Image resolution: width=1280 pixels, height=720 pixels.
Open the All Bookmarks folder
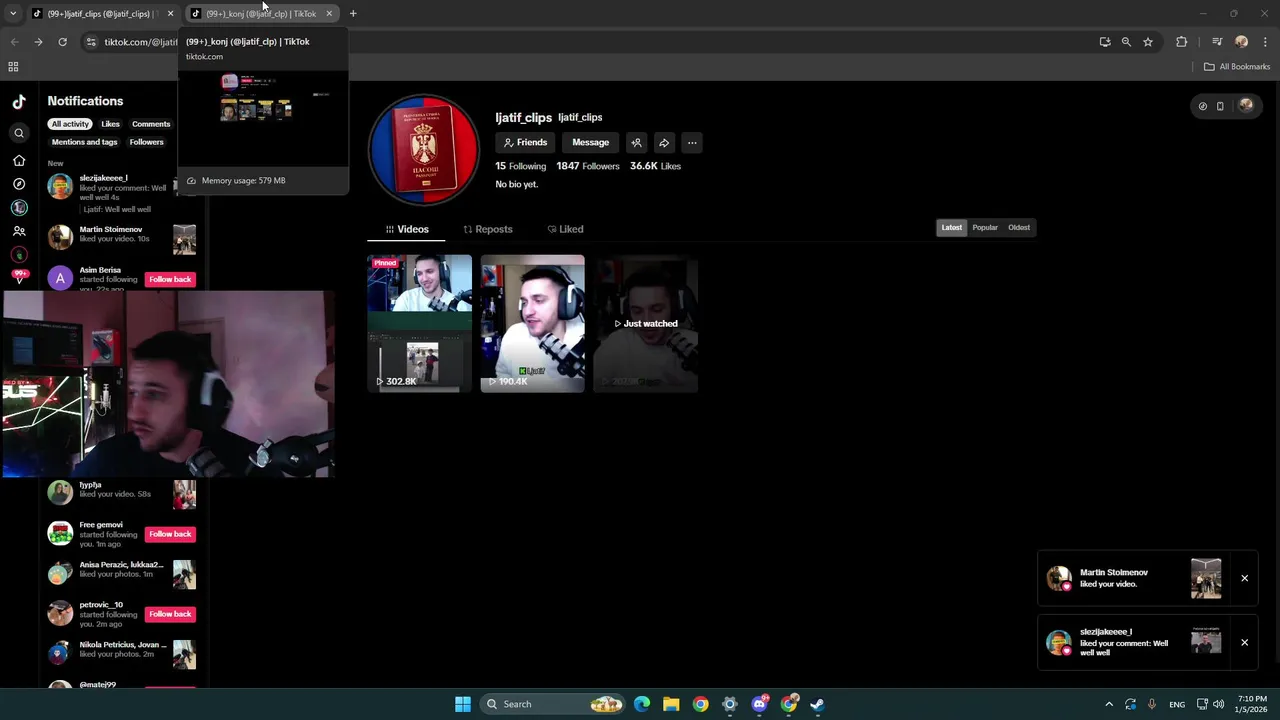click(1237, 67)
